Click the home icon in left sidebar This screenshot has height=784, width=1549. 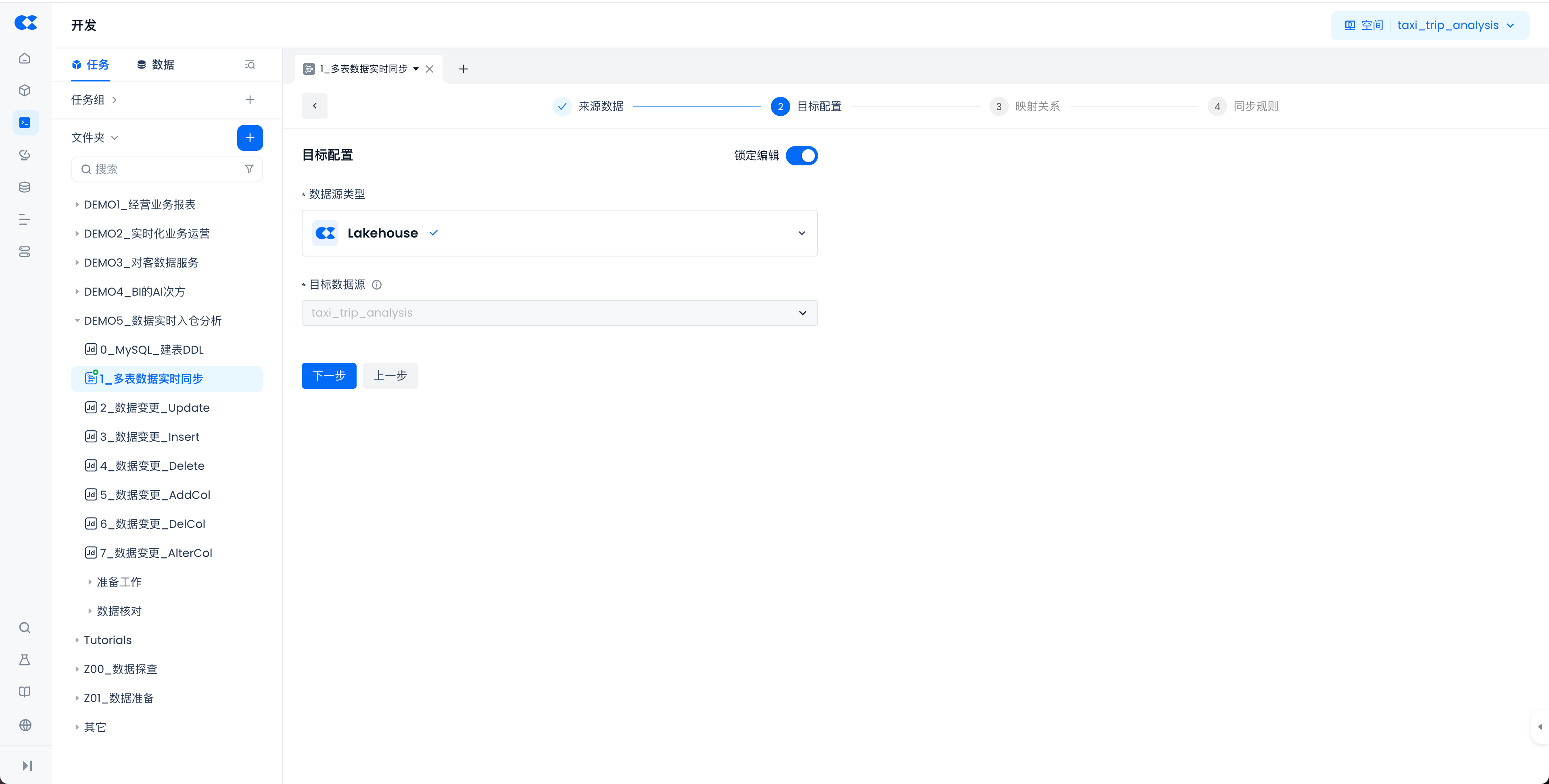coord(25,58)
